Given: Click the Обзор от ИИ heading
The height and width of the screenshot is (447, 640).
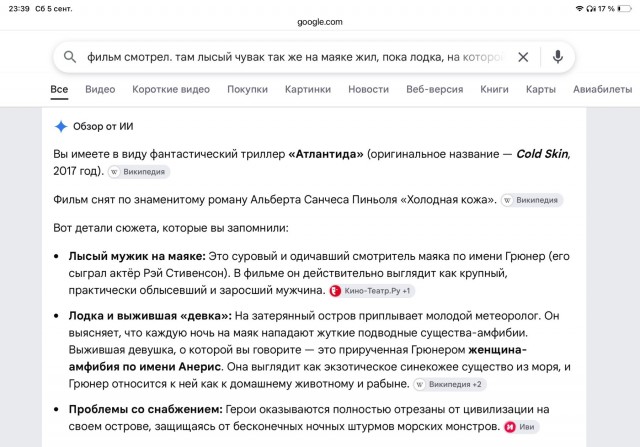Looking at the screenshot, I should pyautogui.click(x=103, y=127).
